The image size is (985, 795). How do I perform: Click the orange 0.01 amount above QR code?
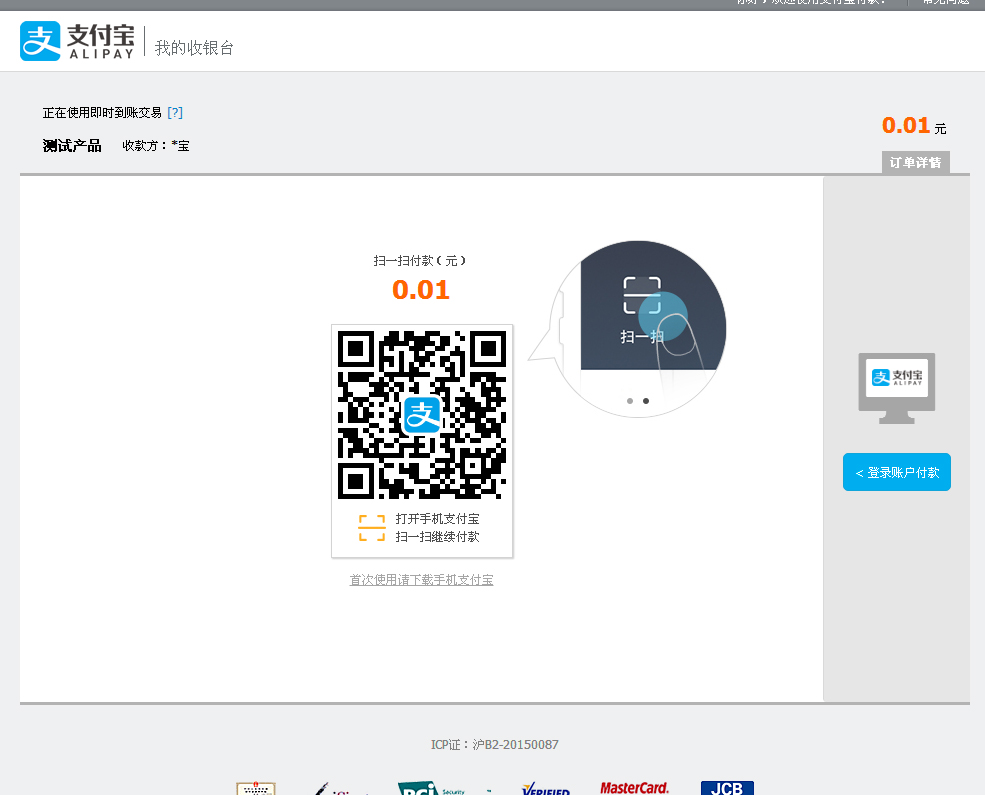[421, 289]
